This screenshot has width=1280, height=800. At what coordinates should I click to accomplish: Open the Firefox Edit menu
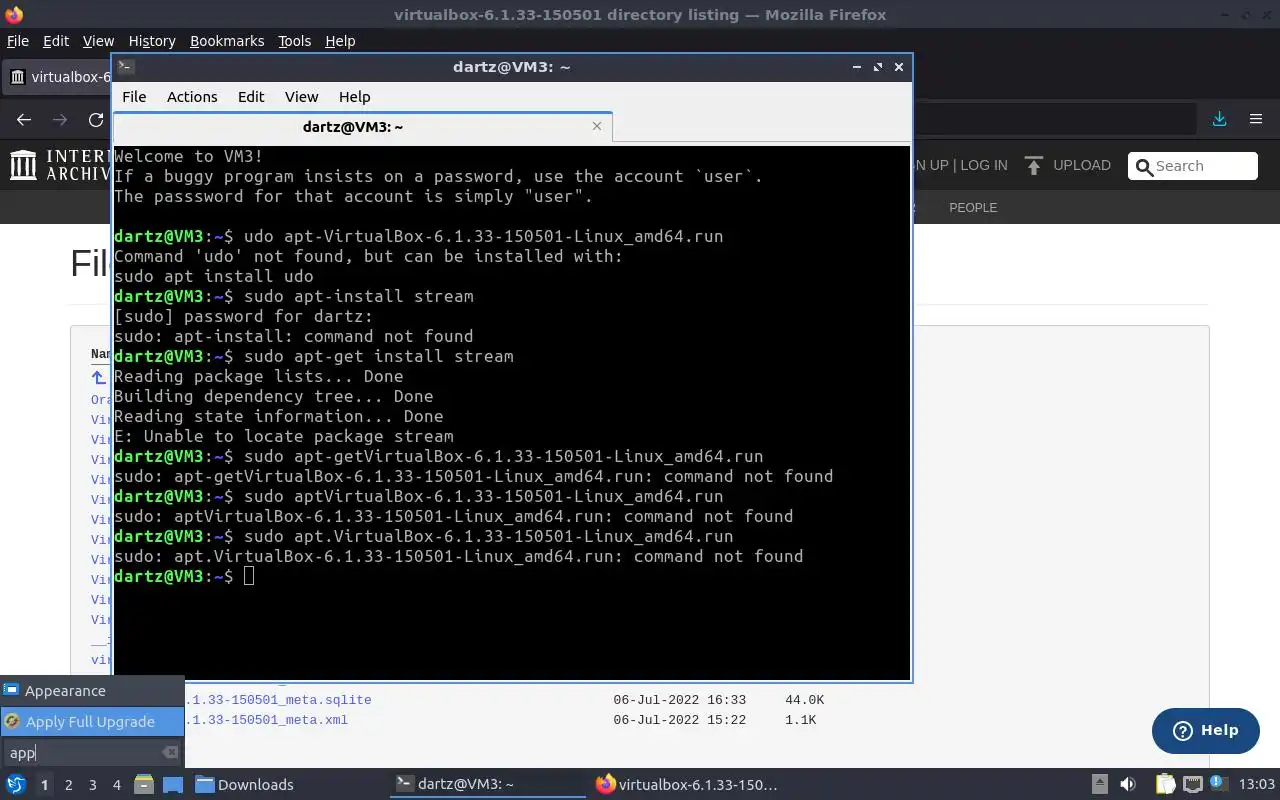pyautogui.click(x=56, y=41)
